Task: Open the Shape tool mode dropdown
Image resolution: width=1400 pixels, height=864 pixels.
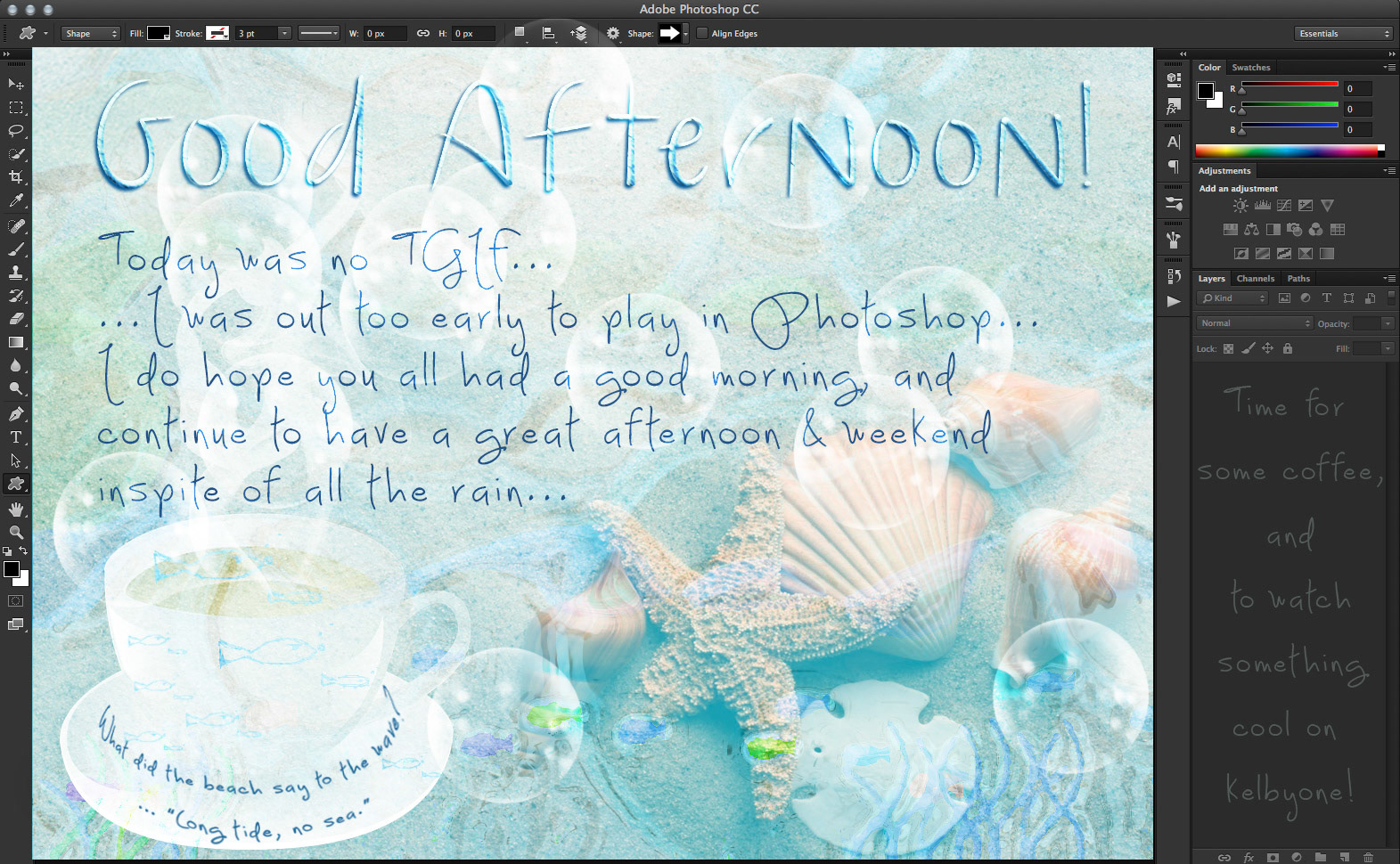Action: click(x=91, y=34)
